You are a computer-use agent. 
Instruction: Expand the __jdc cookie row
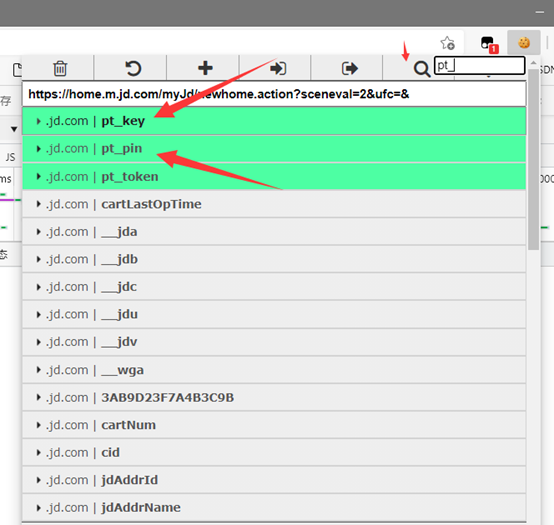(274, 287)
